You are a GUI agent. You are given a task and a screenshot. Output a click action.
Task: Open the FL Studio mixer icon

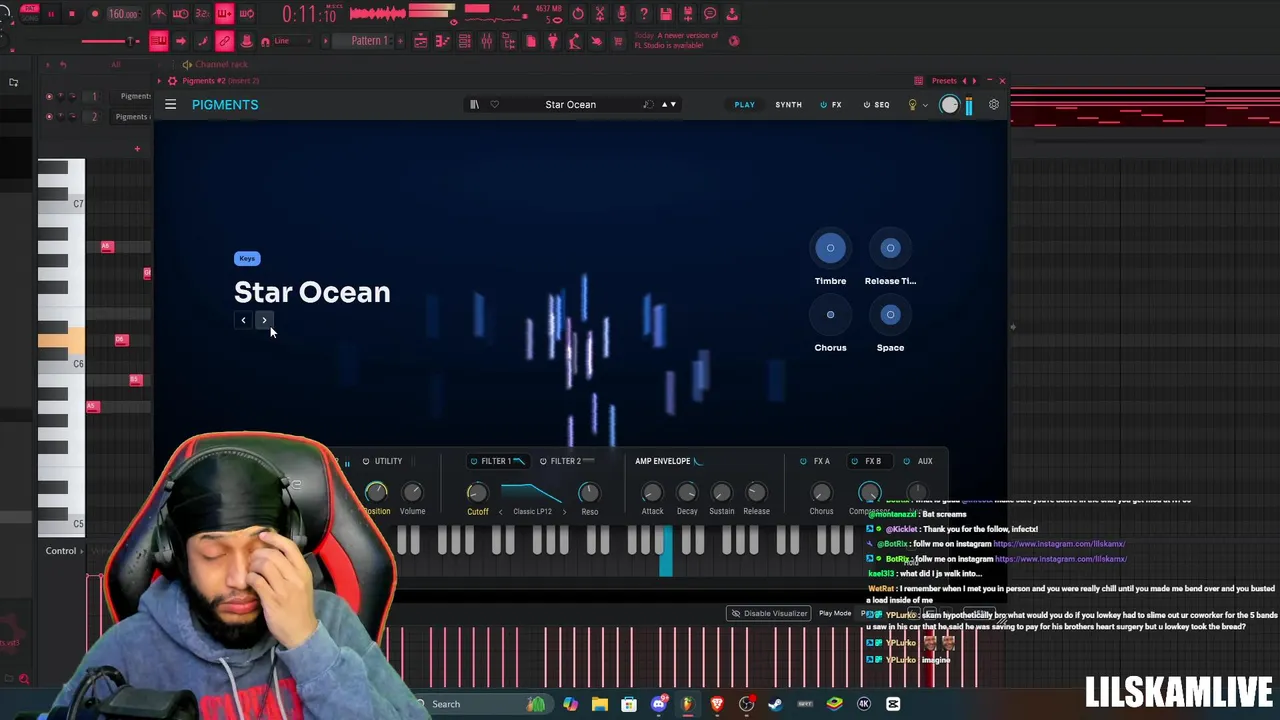tap(487, 41)
